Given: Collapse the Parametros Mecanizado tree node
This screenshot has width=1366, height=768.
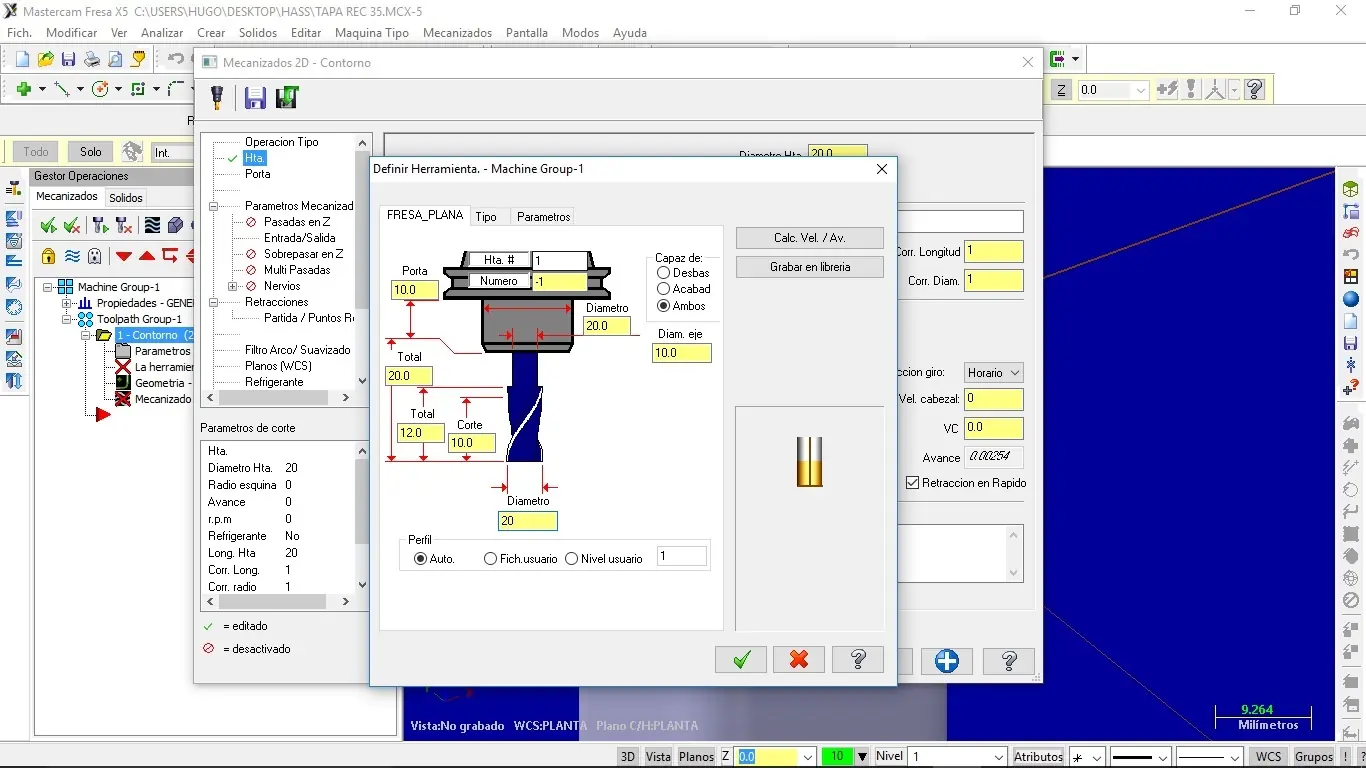Looking at the screenshot, I should tap(213, 206).
